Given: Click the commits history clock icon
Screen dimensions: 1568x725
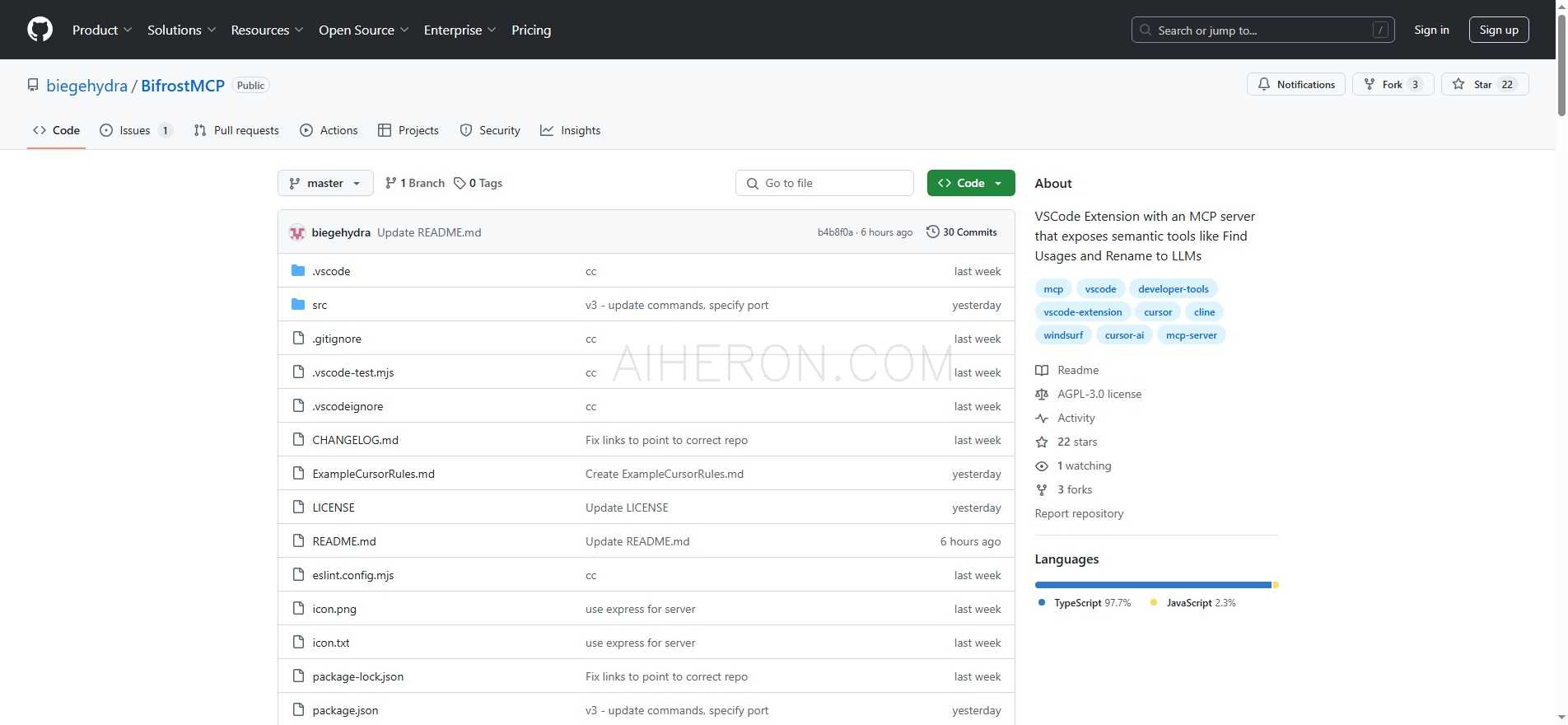Looking at the screenshot, I should tap(932, 232).
